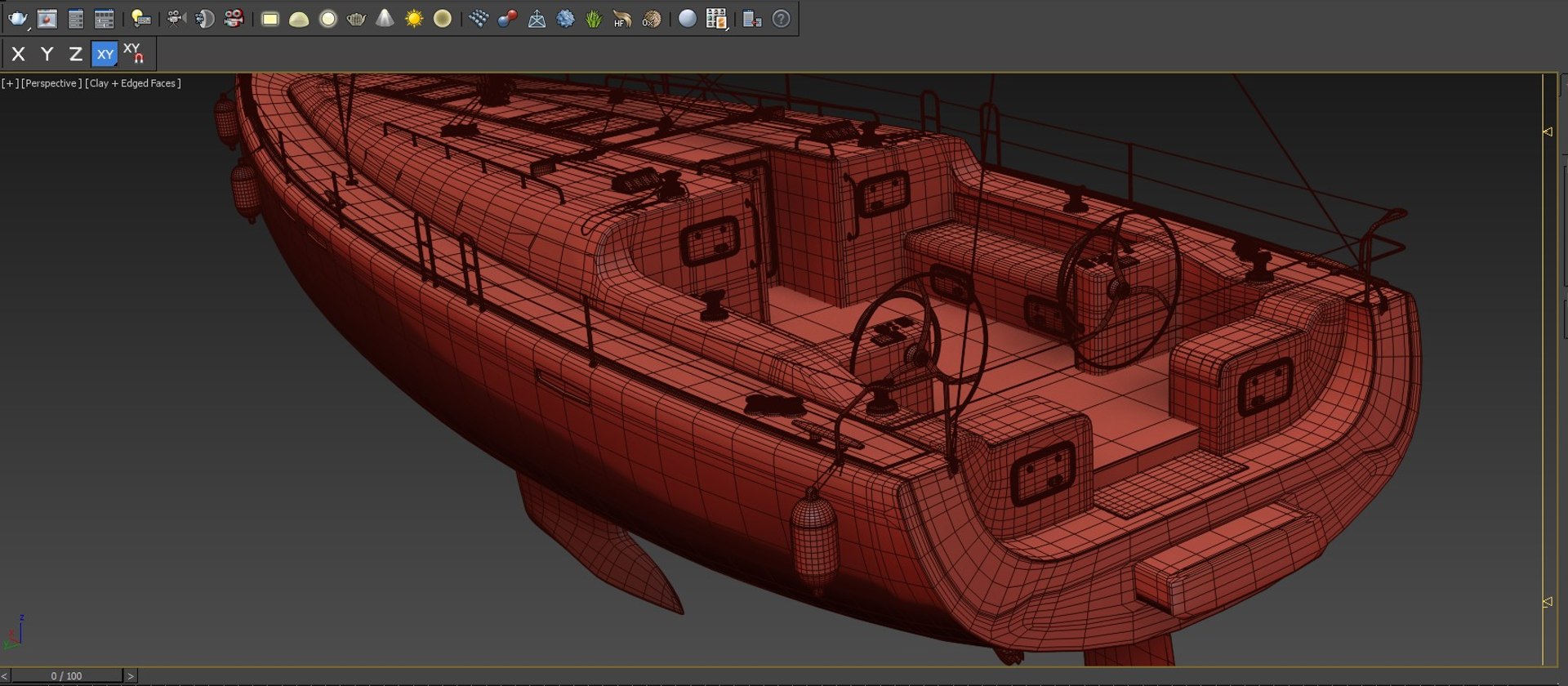1568x686 pixels.
Task: Open the V-Ray frame buffer window icon
Action: (x=47, y=19)
